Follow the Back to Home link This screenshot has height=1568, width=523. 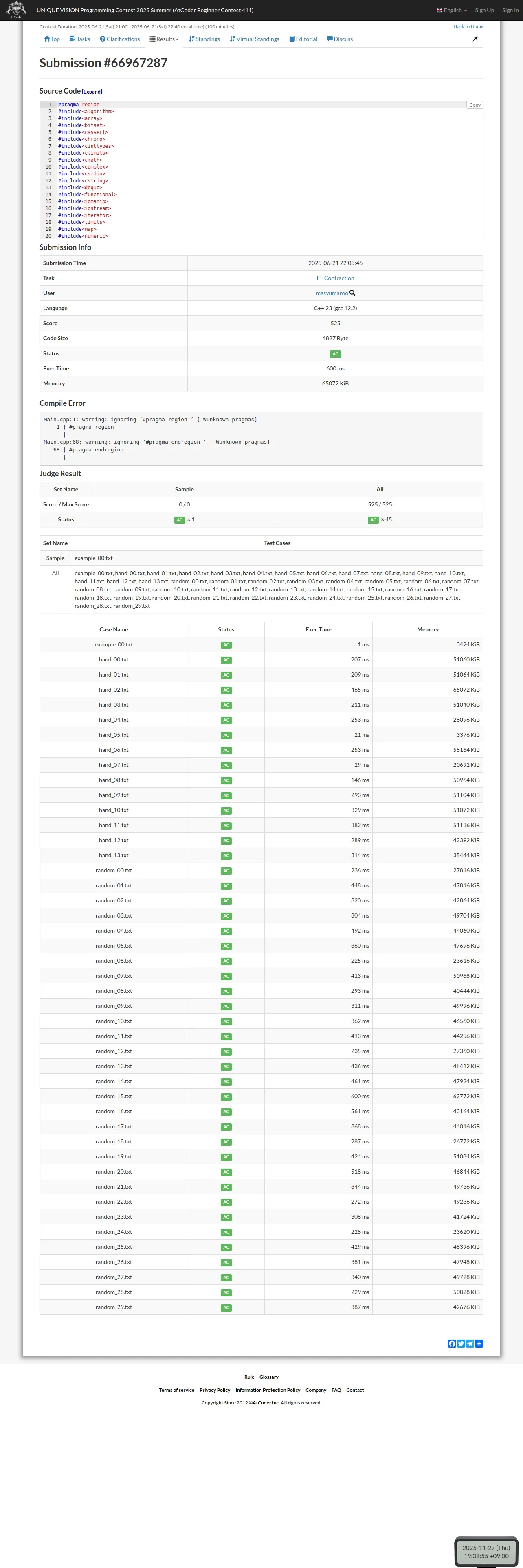(x=468, y=26)
